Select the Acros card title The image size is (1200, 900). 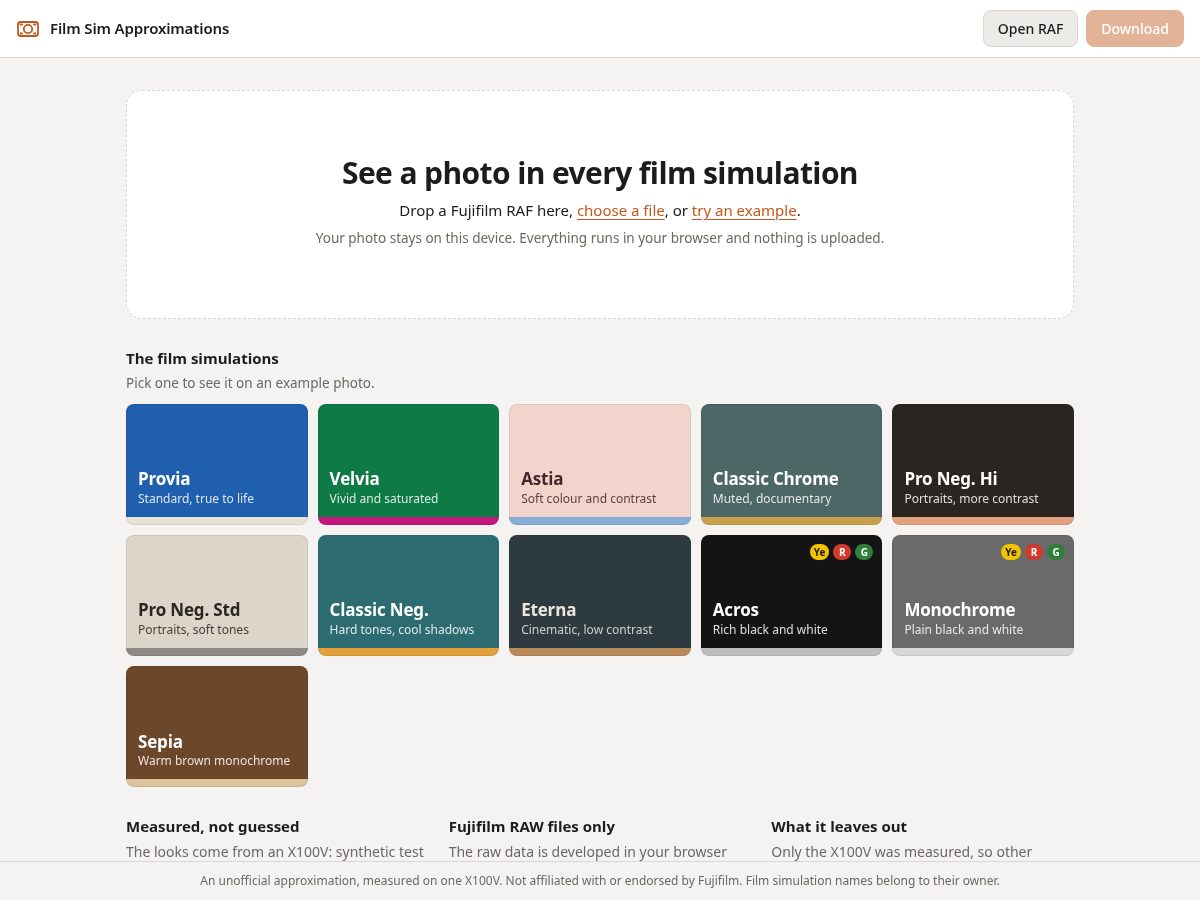coord(736,610)
